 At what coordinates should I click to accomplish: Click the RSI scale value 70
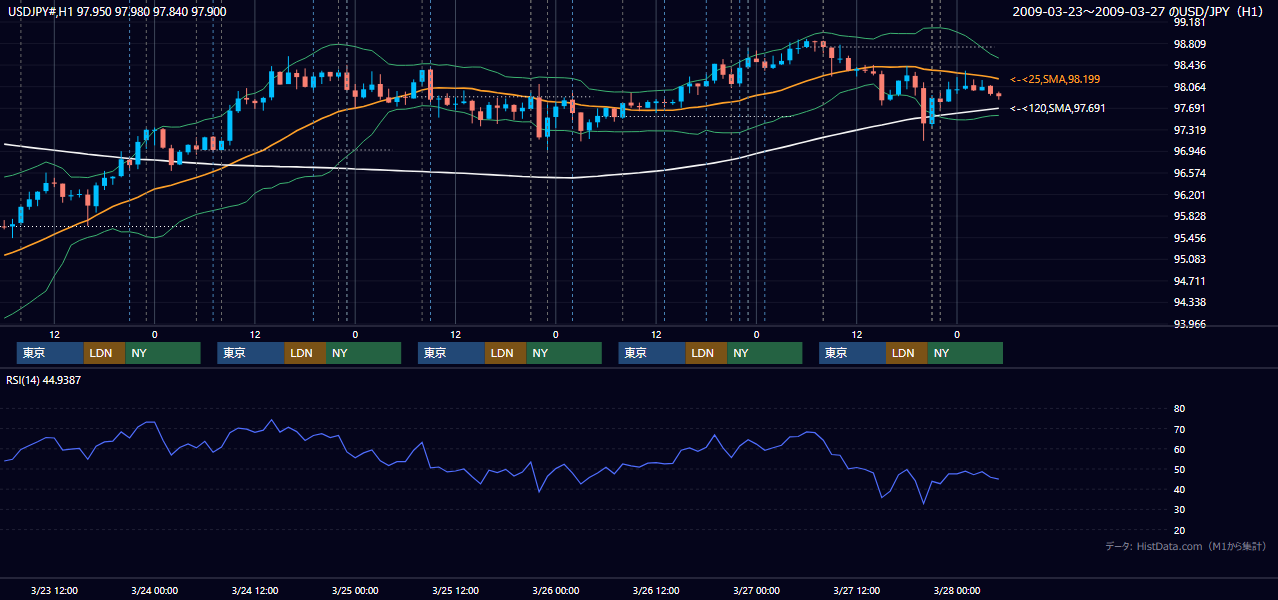pyautogui.click(x=1179, y=429)
